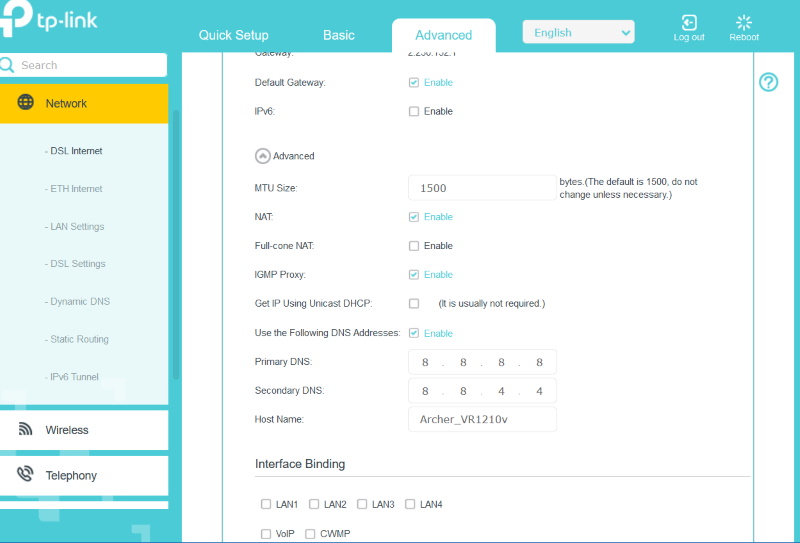
Task: Click the Network globe icon
Action: tap(26, 102)
